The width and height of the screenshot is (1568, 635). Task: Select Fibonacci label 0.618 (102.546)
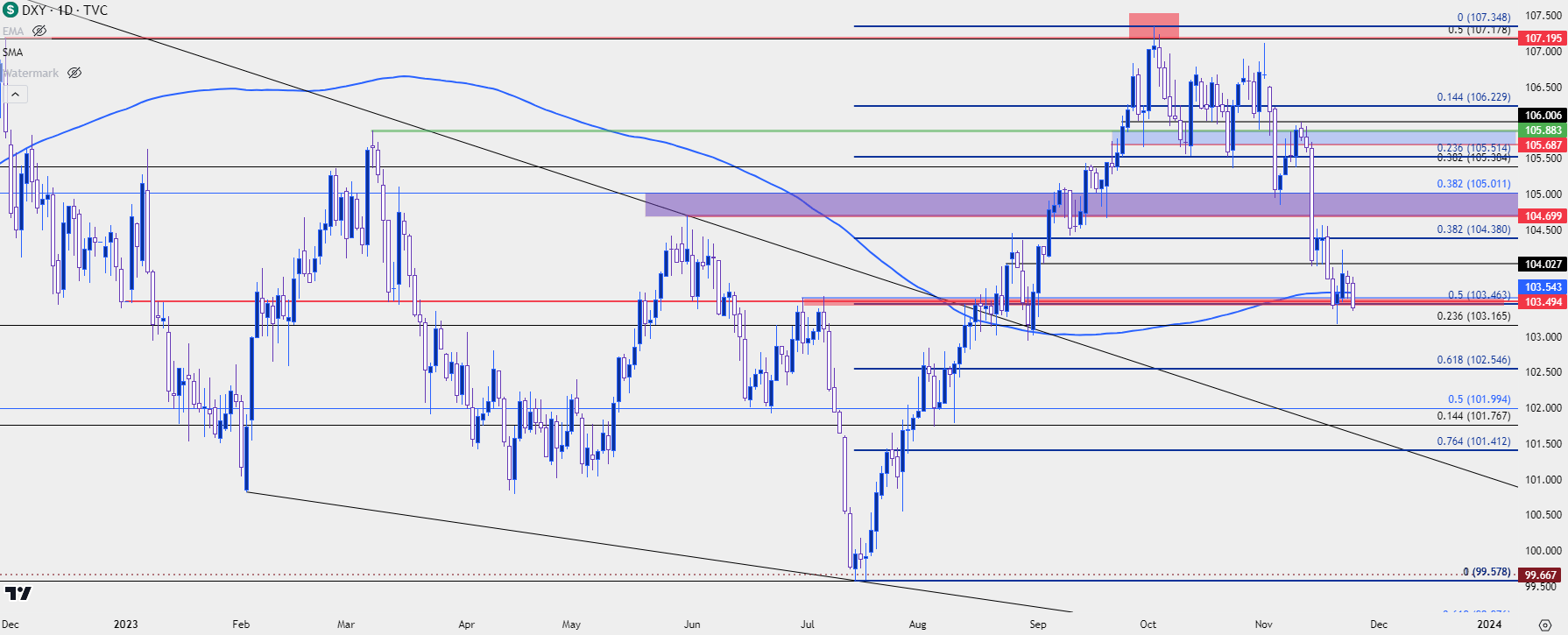(1473, 360)
